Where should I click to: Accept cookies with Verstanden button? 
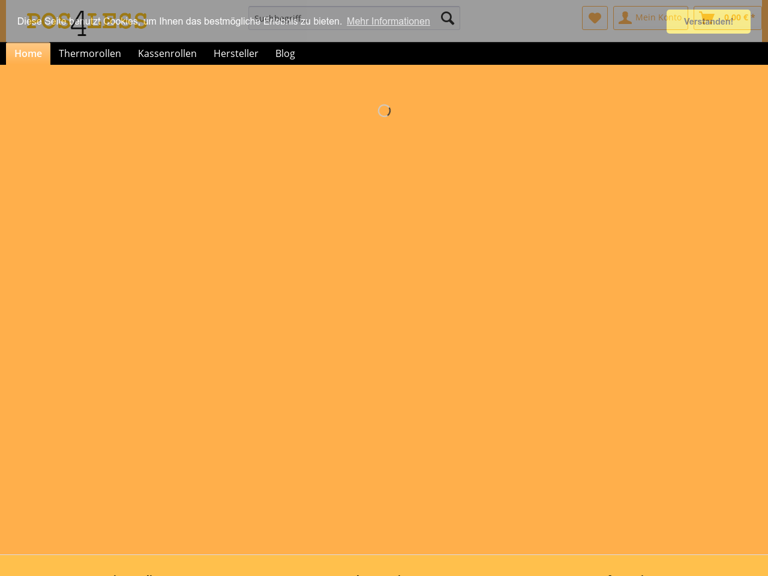(x=708, y=22)
